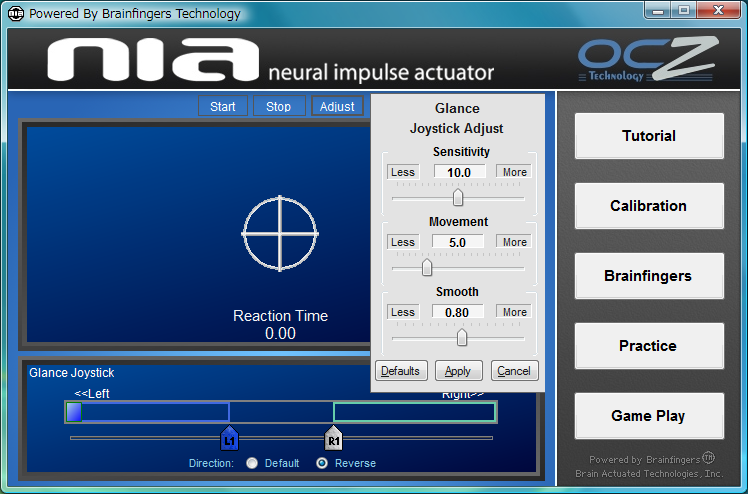Click the Adjust button
The height and width of the screenshot is (494, 748).
pyautogui.click(x=337, y=106)
